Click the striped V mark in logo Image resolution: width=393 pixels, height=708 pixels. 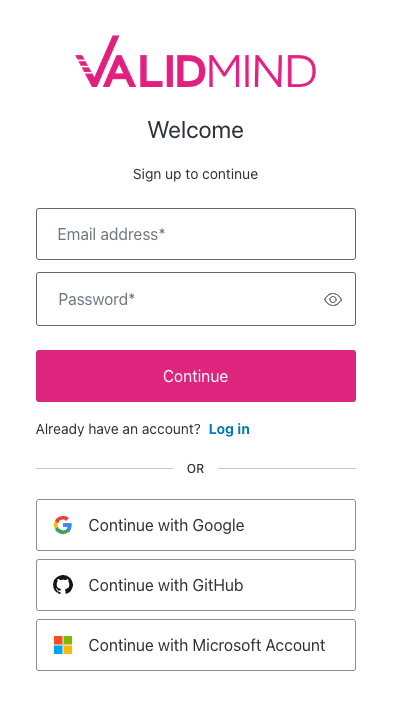pos(97,61)
